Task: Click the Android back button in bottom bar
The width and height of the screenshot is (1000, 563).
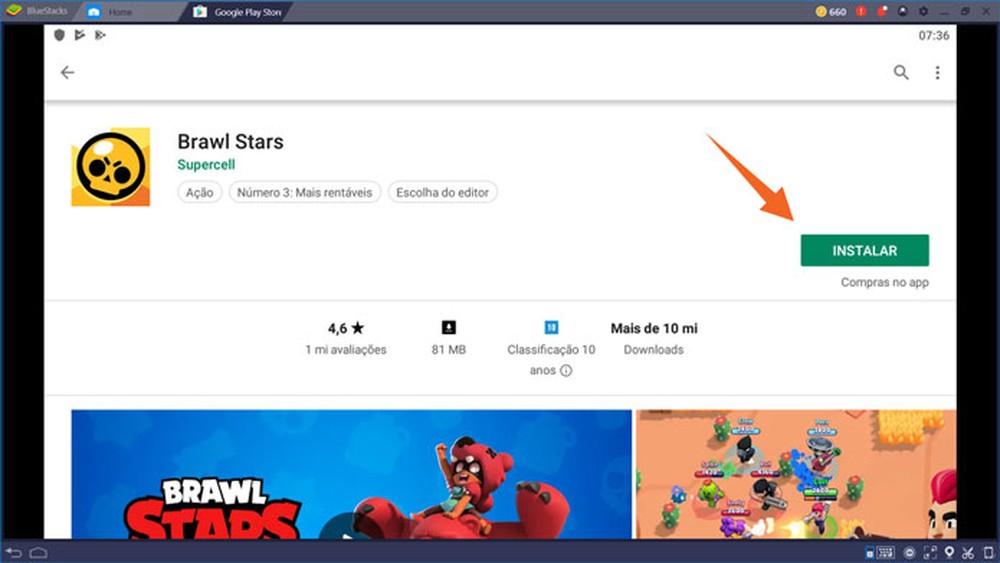Action: 14,552
